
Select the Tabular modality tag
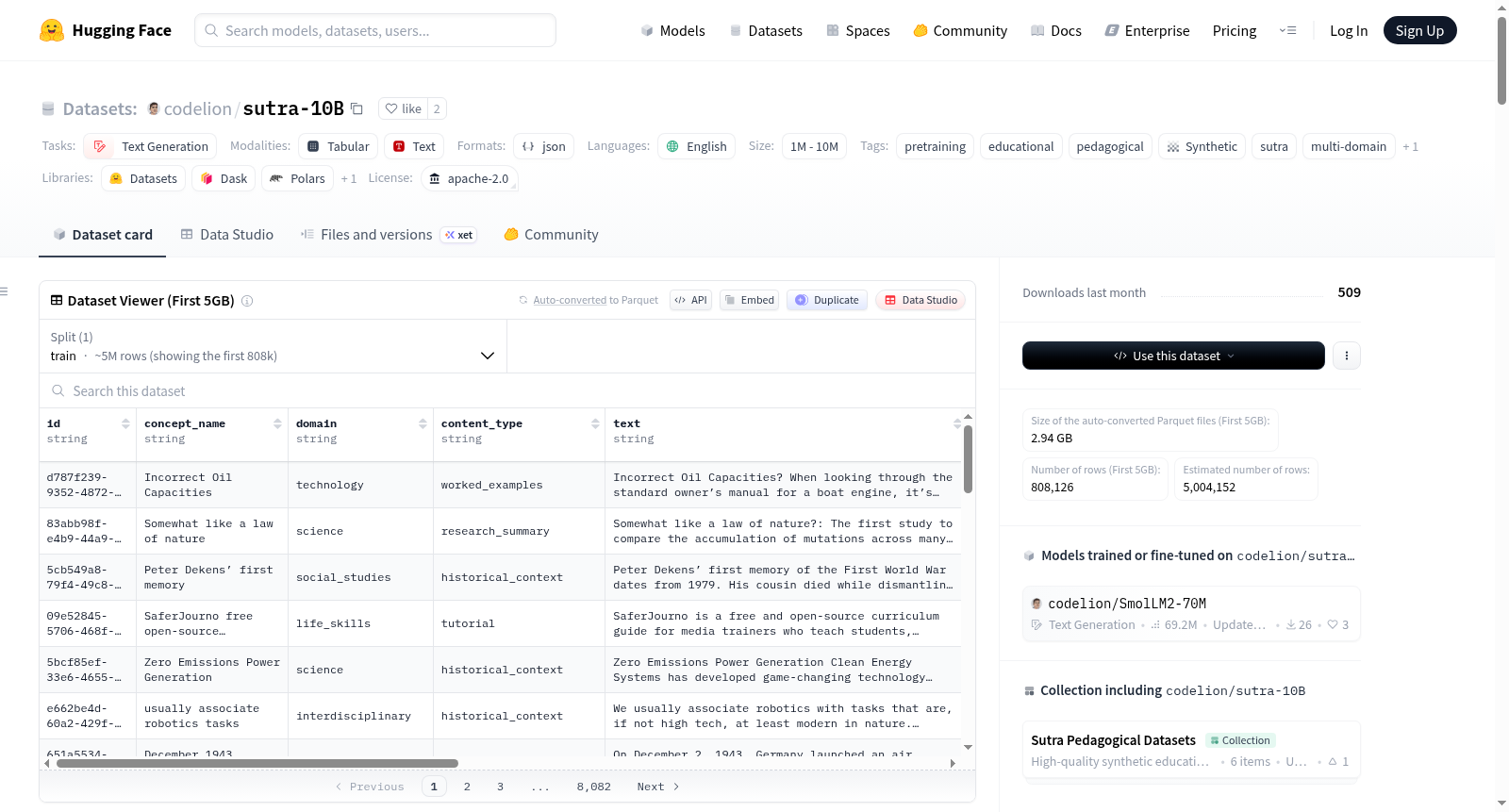[x=339, y=146]
